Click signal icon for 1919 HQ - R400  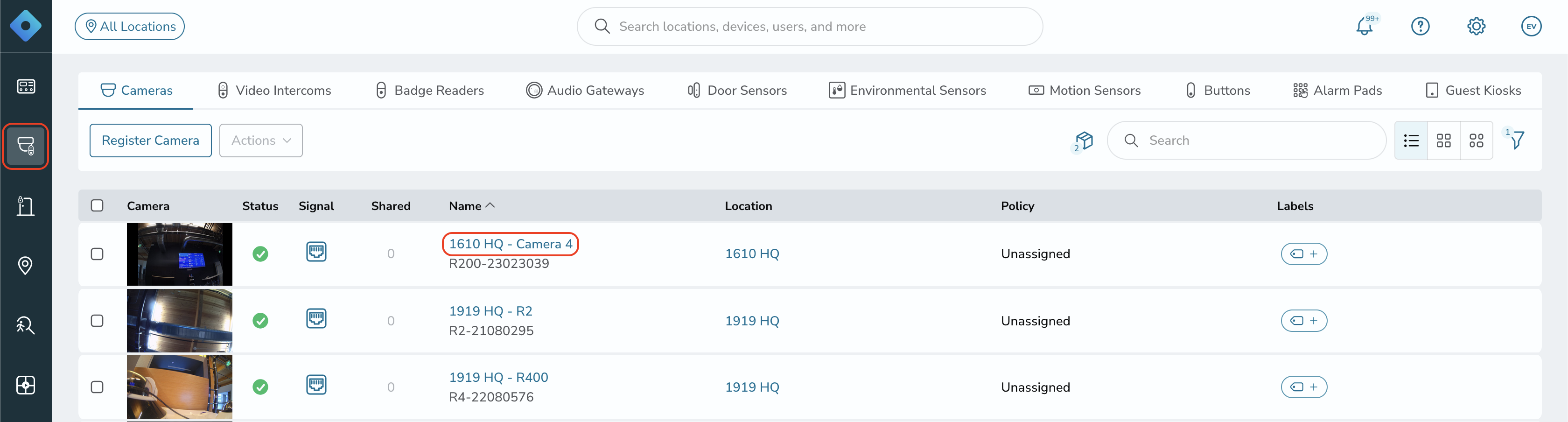click(316, 385)
